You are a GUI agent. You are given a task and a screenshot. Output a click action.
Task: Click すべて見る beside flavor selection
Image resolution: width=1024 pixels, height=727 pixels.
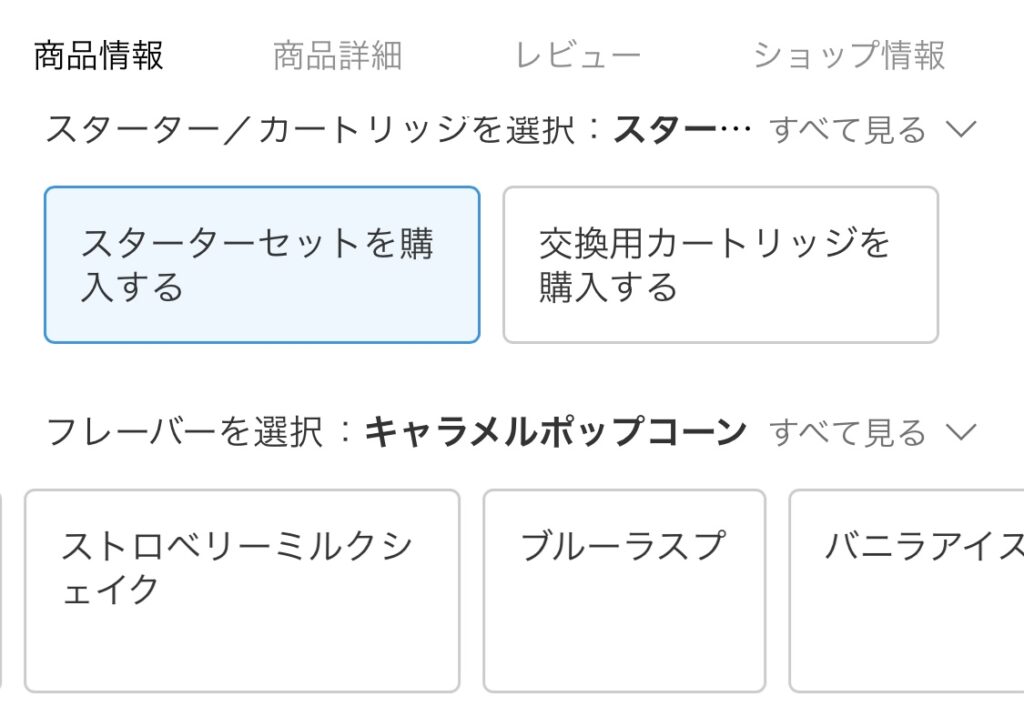847,433
